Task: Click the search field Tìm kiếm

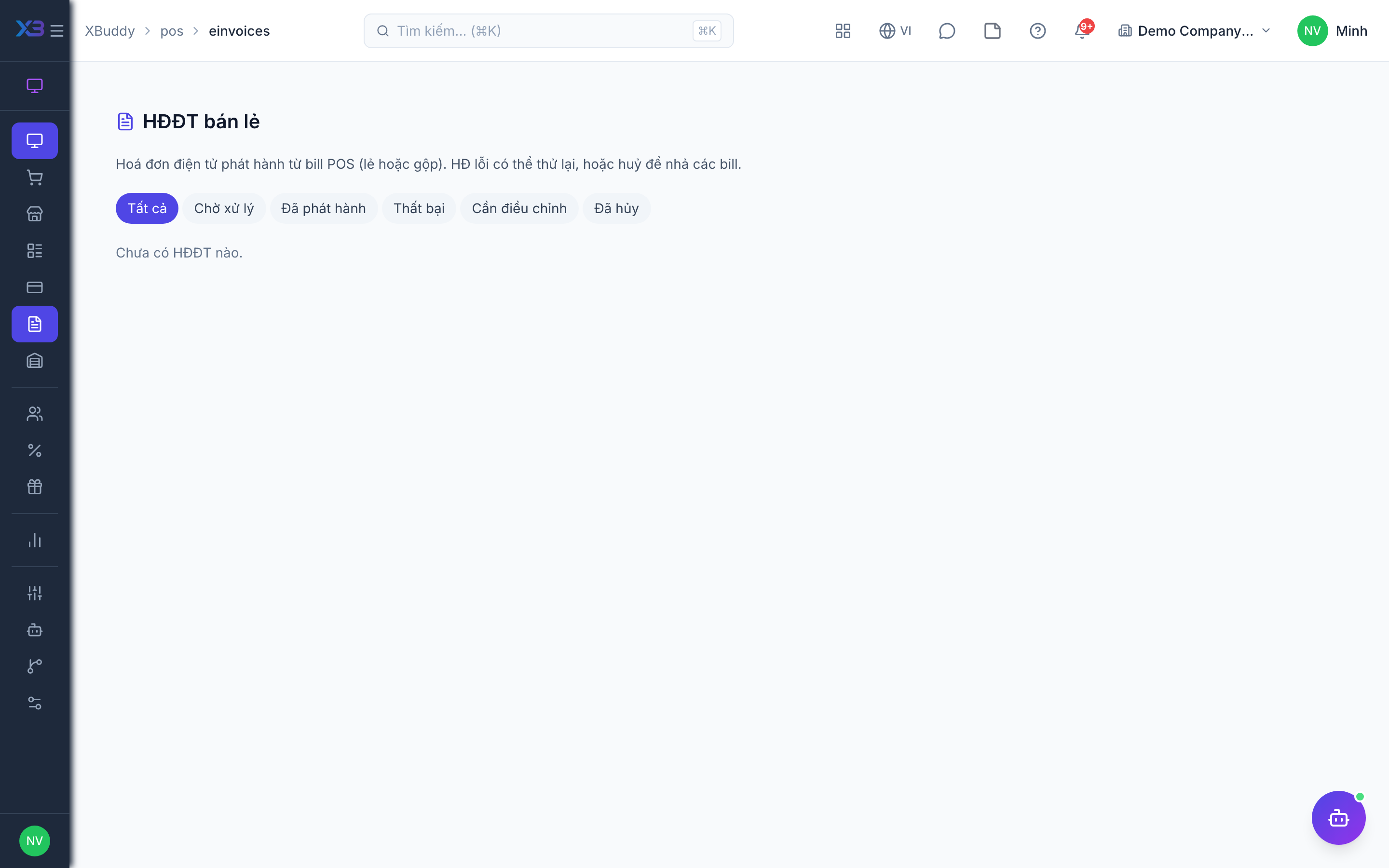Action: tap(549, 31)
